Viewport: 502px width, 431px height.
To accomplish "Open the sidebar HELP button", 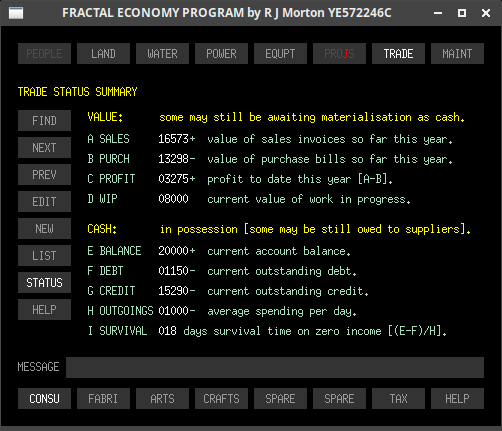I will point(44,310).
